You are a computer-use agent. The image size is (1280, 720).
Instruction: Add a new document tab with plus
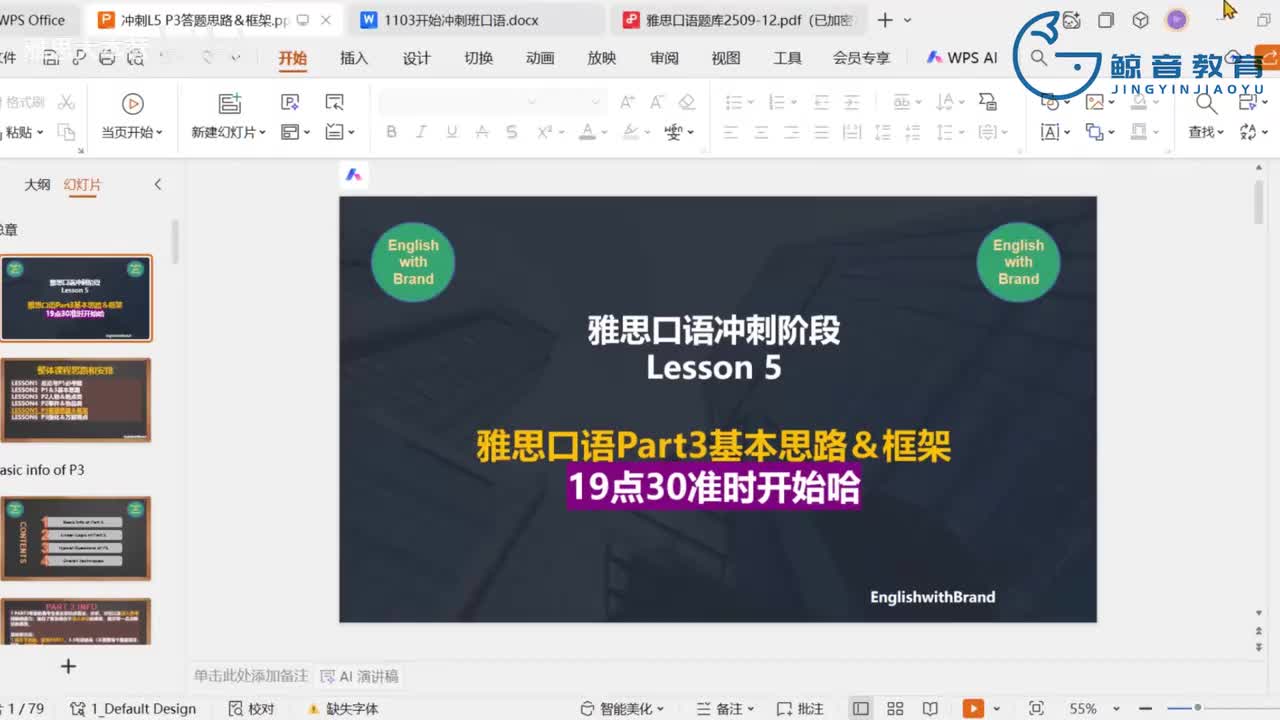point(885,20)
